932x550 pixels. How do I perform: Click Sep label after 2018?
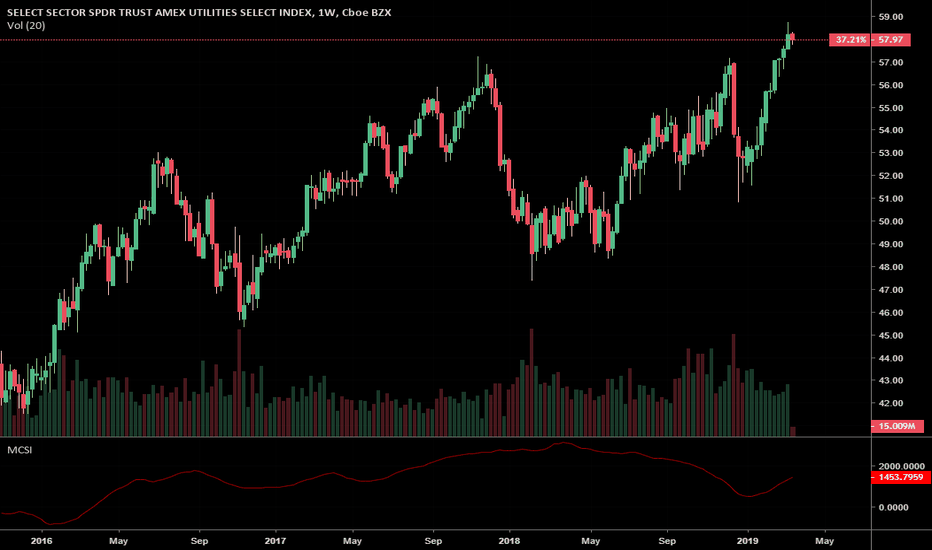(x=667, y=541)
